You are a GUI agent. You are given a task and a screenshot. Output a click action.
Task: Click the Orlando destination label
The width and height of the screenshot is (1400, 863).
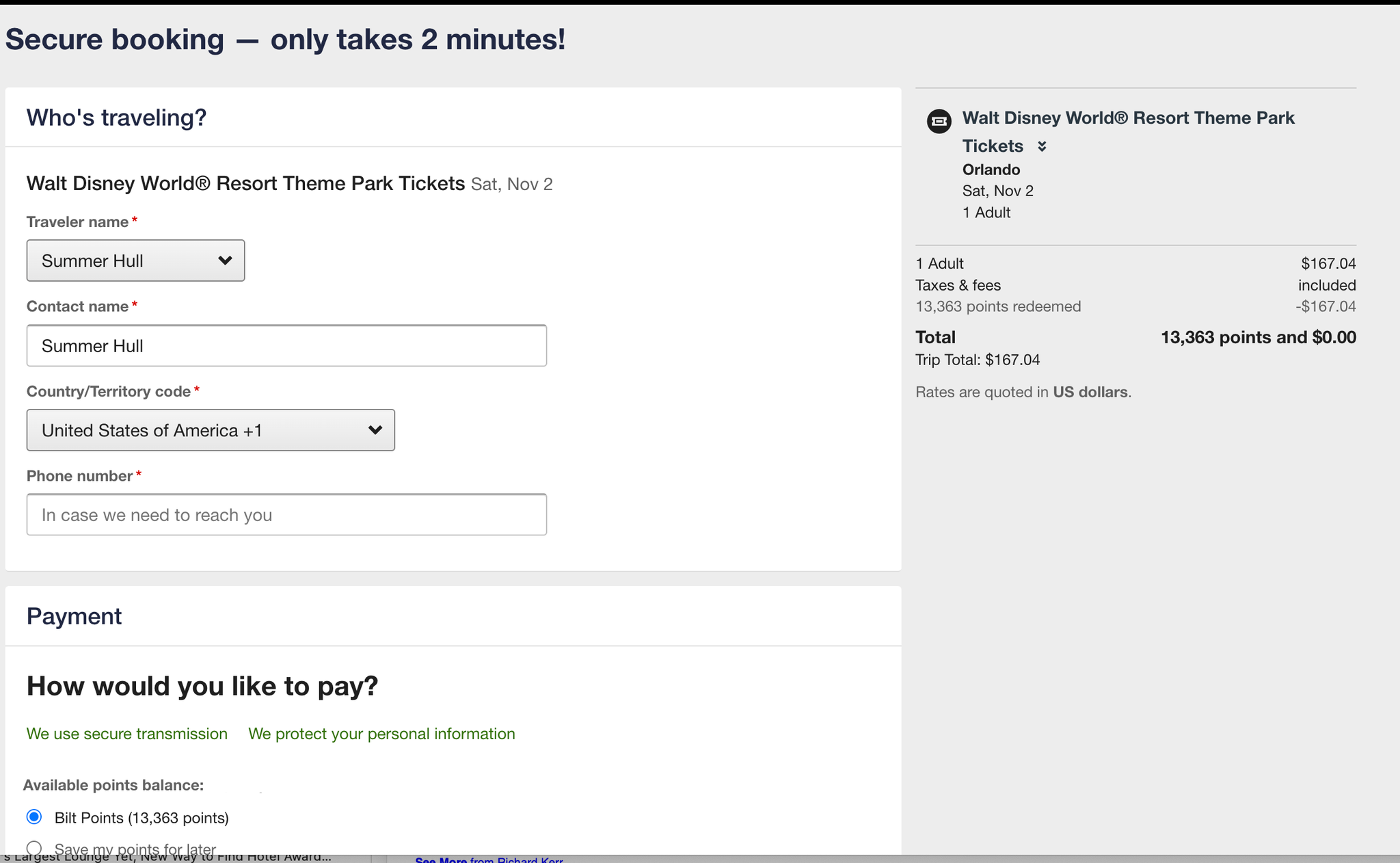pyautogui.click(x=991, y=170)
